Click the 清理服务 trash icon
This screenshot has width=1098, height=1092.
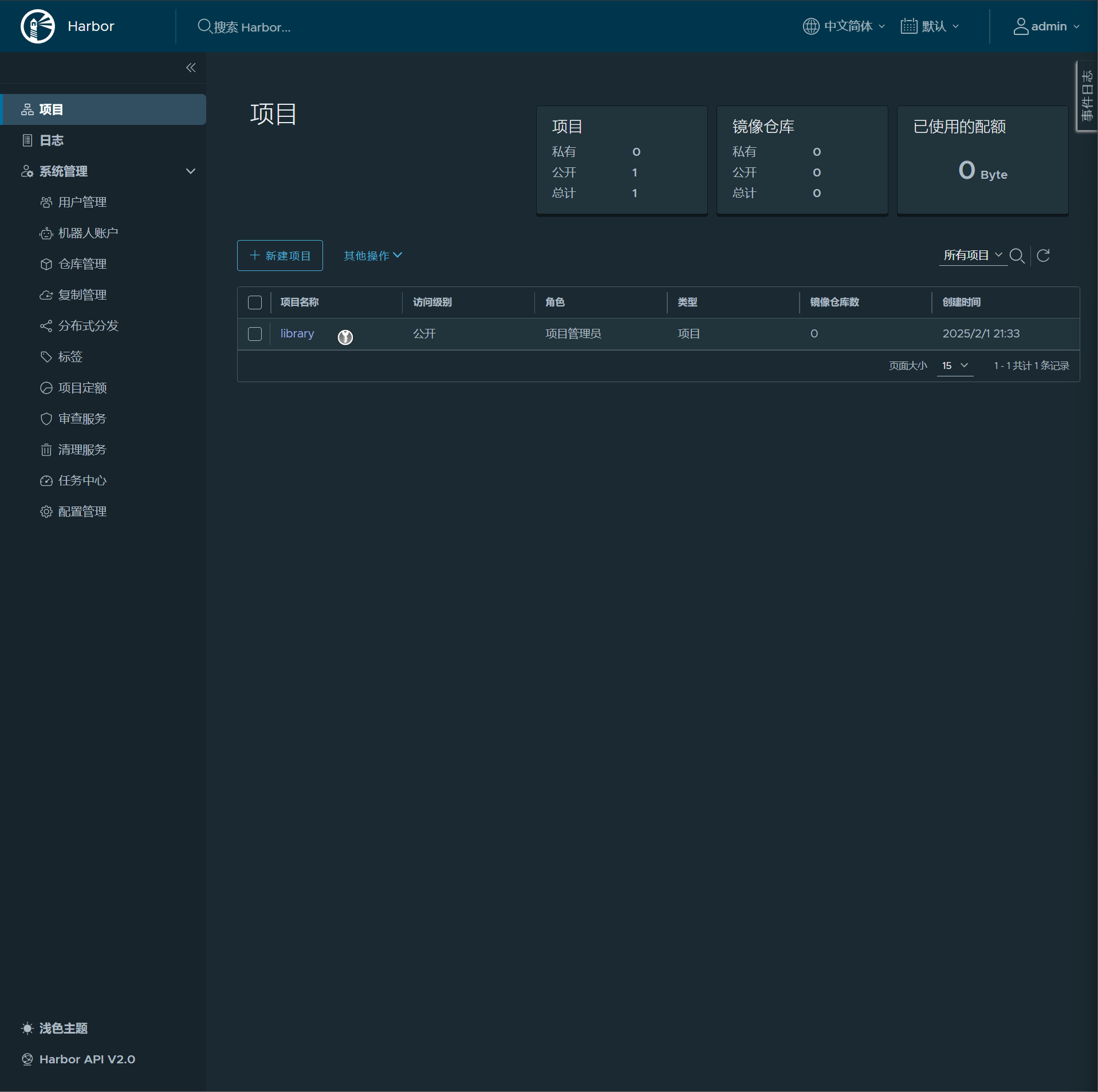(x=46, y=450)
